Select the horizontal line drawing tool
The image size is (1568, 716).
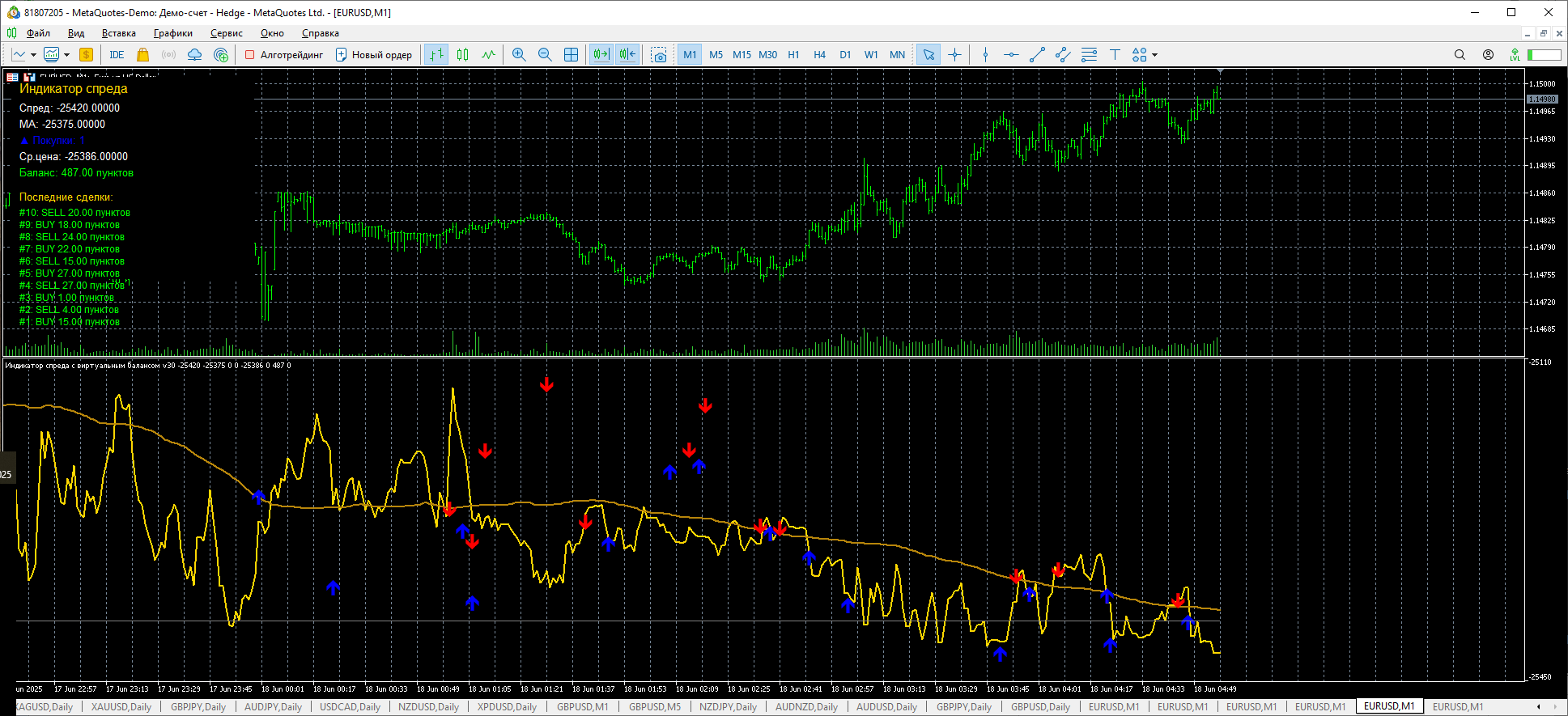[x=1011, y=55]
